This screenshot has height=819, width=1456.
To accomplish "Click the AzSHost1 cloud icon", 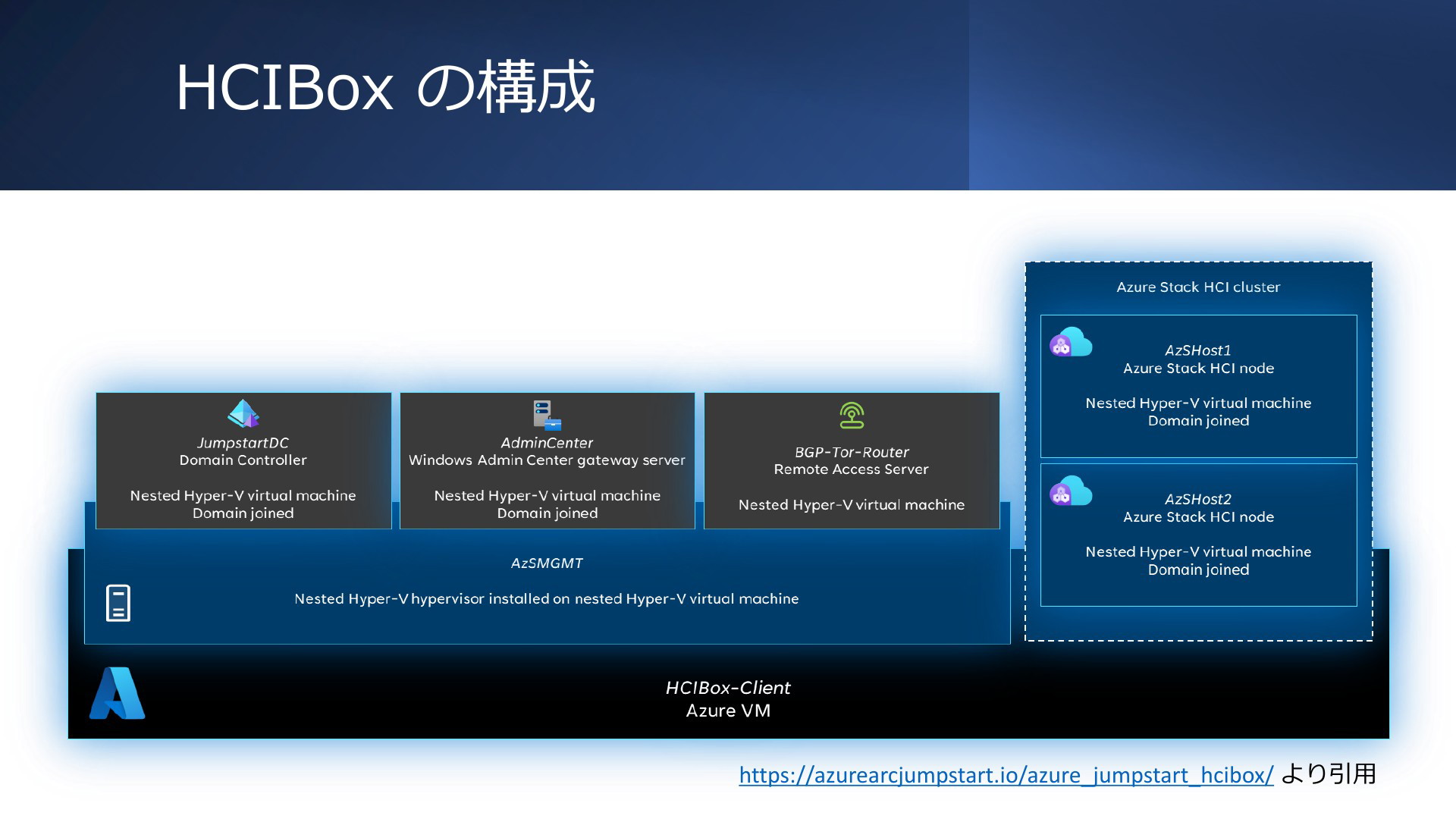I will pos(1071,342).
